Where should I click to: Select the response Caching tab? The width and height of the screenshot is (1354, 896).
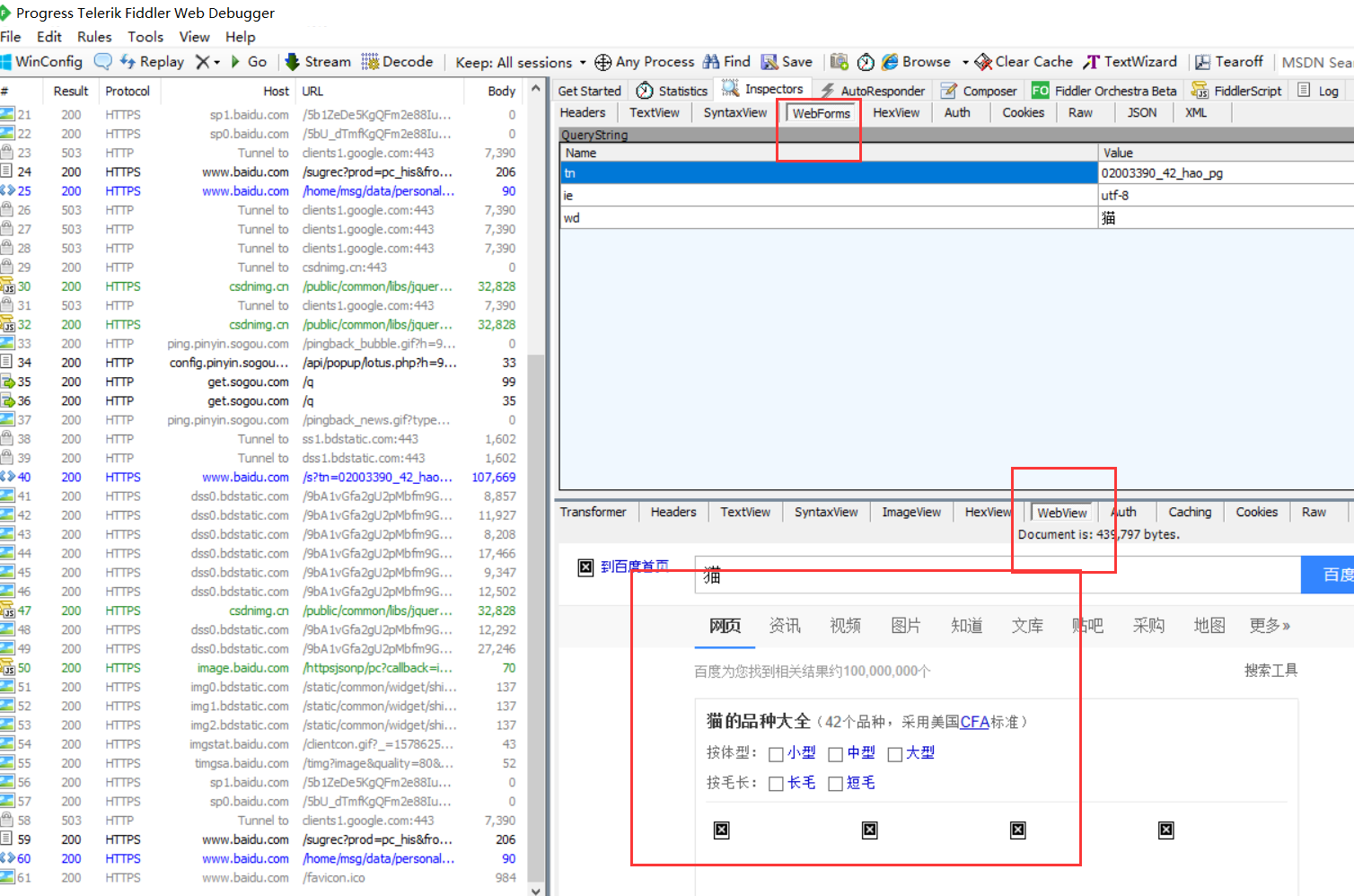tap(1190, 512)
